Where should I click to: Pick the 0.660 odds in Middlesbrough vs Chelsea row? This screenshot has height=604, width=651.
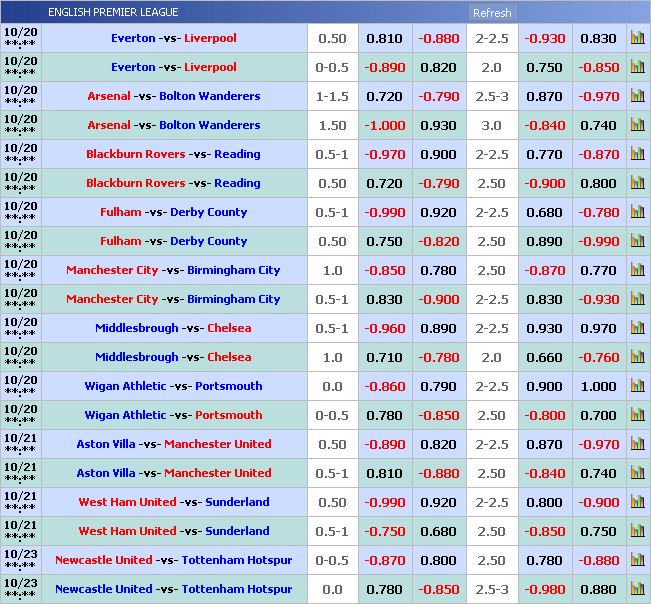coord(545,357)
